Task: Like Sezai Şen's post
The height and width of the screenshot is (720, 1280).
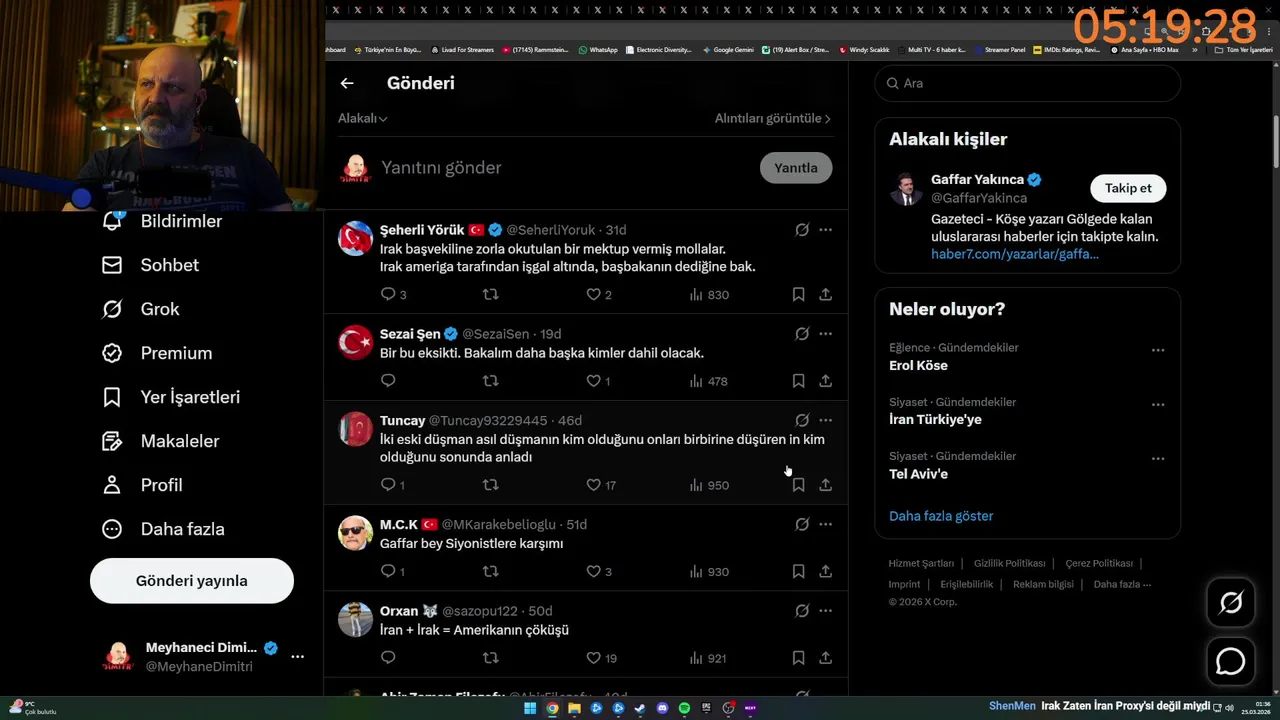Action: coord(593,381)
